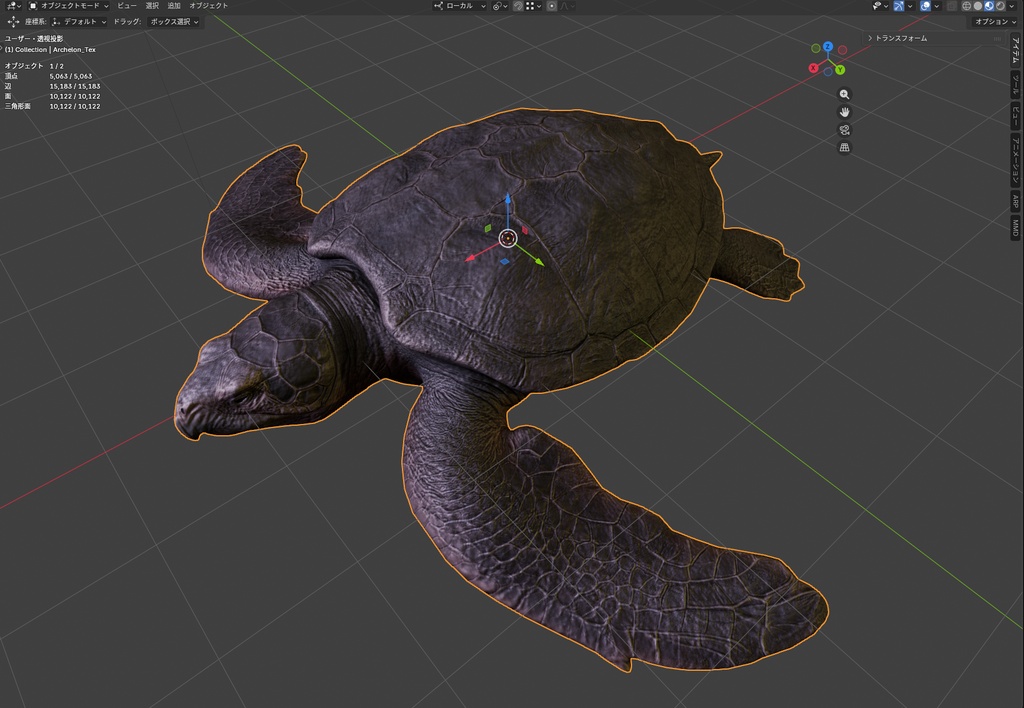Open the オプション dropdown
The height and width of the screenshot is (708, 1024).
point(995,22)
